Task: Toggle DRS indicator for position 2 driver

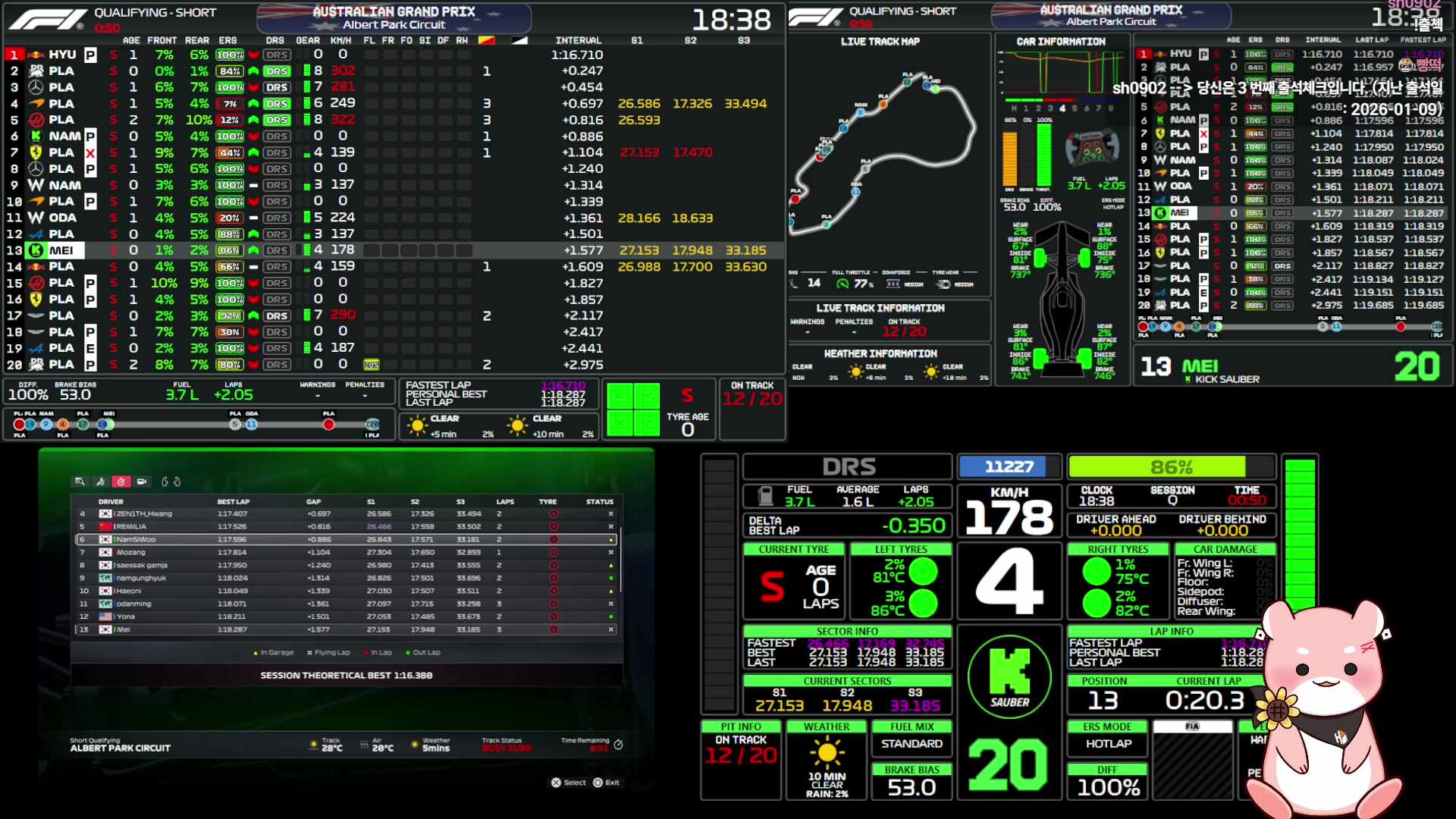Action: pyautogui.click(x=277, y=71)
